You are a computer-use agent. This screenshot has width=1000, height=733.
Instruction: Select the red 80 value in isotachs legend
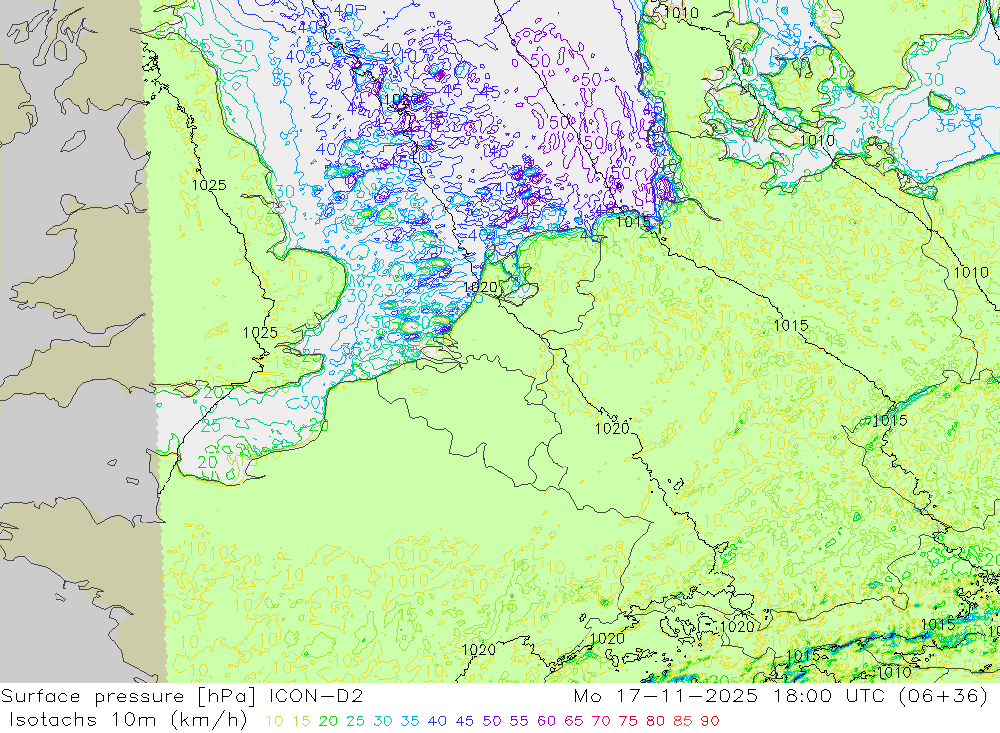[656, 721]
